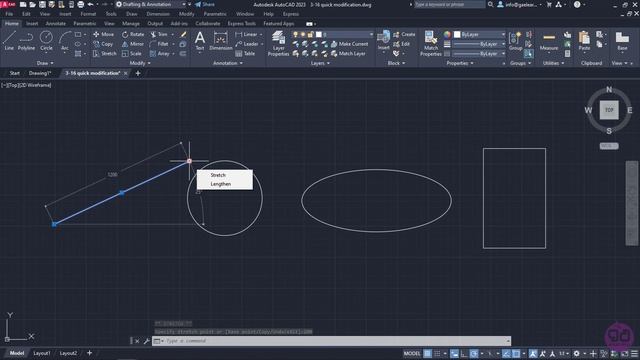Expand the Modify panel
The width and height of the screenshot is (640, 360).
(x=140, y=63)
